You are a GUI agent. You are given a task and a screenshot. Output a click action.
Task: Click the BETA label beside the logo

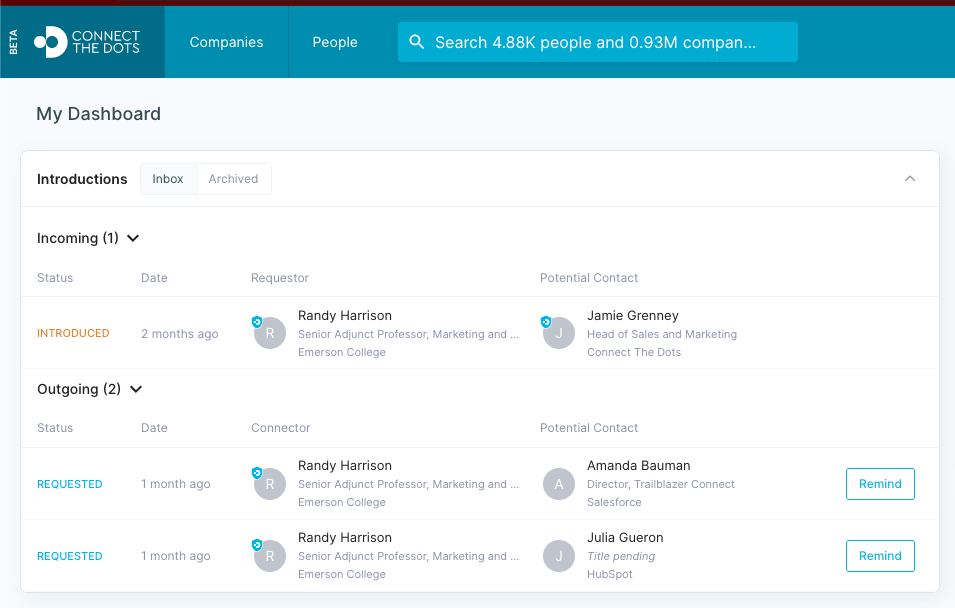(x=13, y=42)
